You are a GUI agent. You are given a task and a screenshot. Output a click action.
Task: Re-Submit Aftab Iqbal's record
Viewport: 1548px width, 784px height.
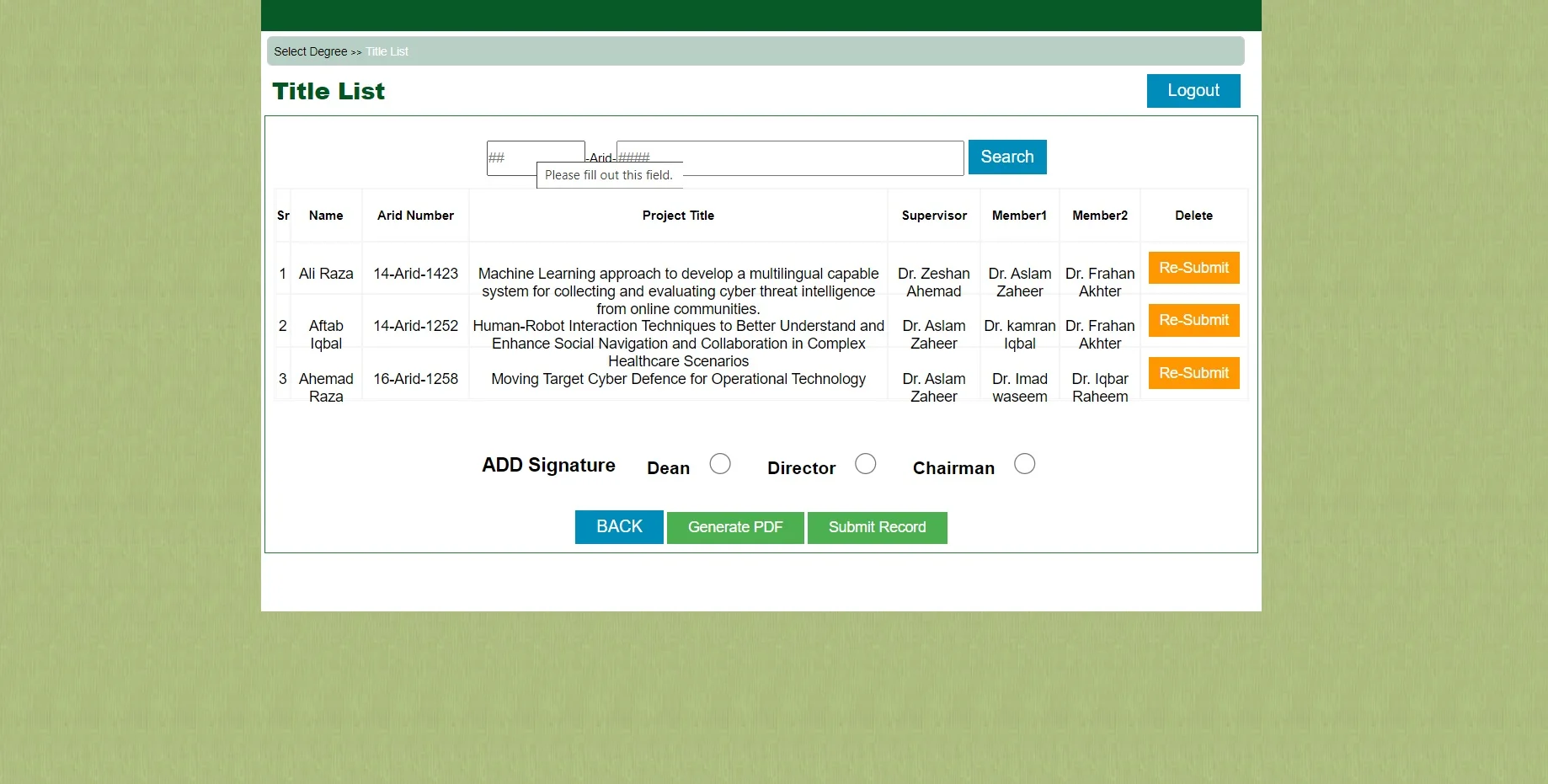click(1193, 320)
